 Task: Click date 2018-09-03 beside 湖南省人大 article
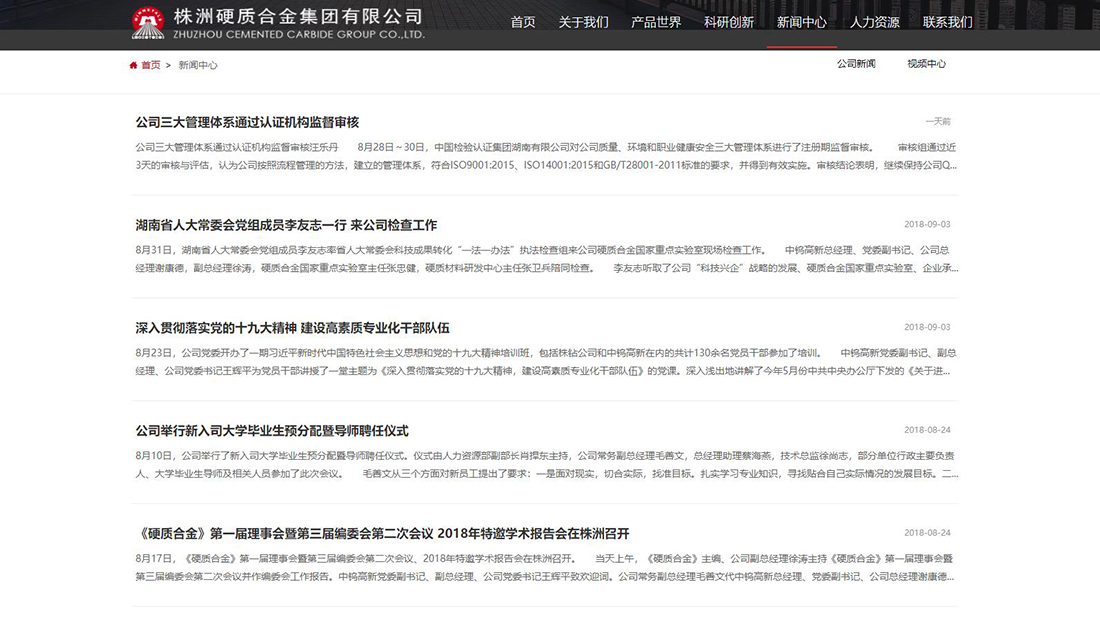tap(927, 224)
